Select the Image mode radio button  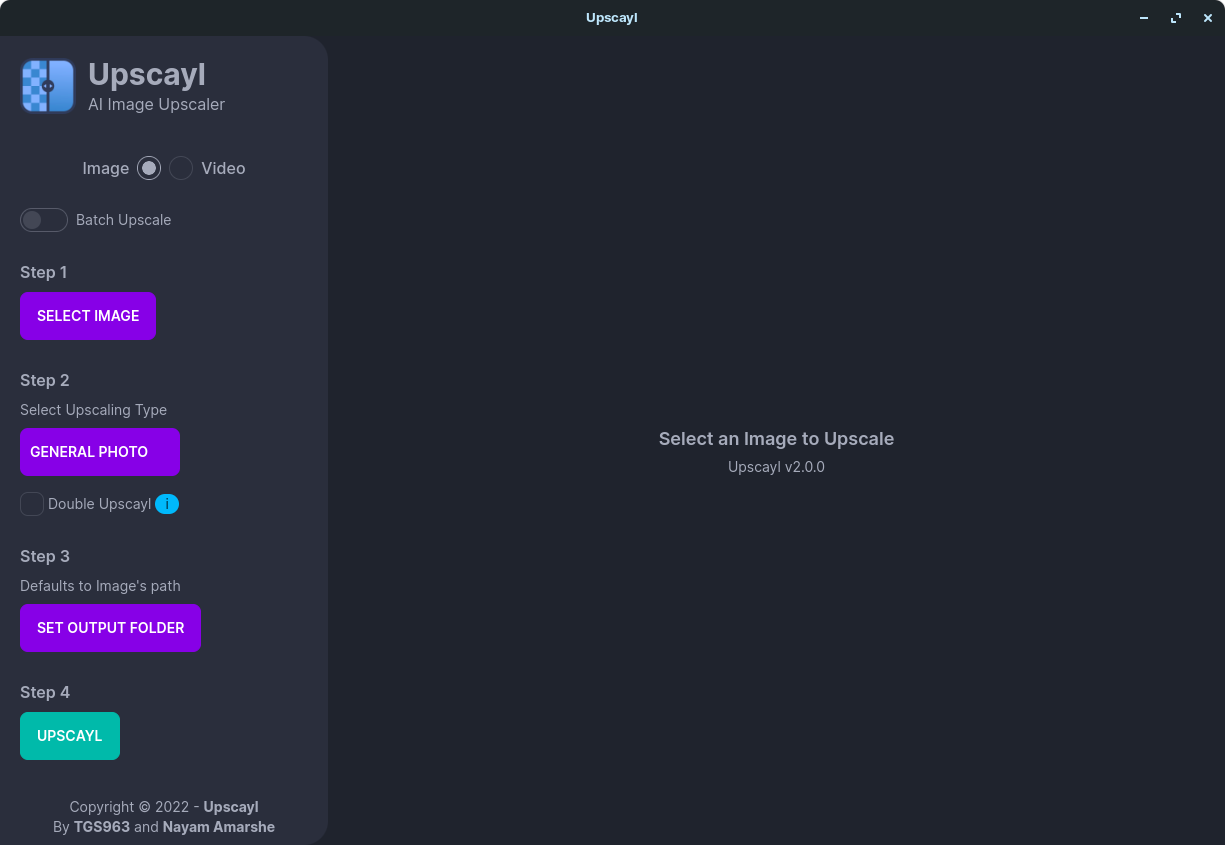tap(148, 168)
